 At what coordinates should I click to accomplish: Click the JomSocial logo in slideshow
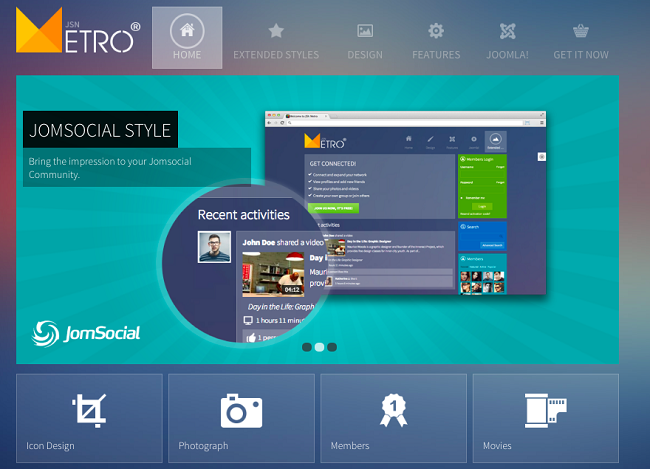86,333
